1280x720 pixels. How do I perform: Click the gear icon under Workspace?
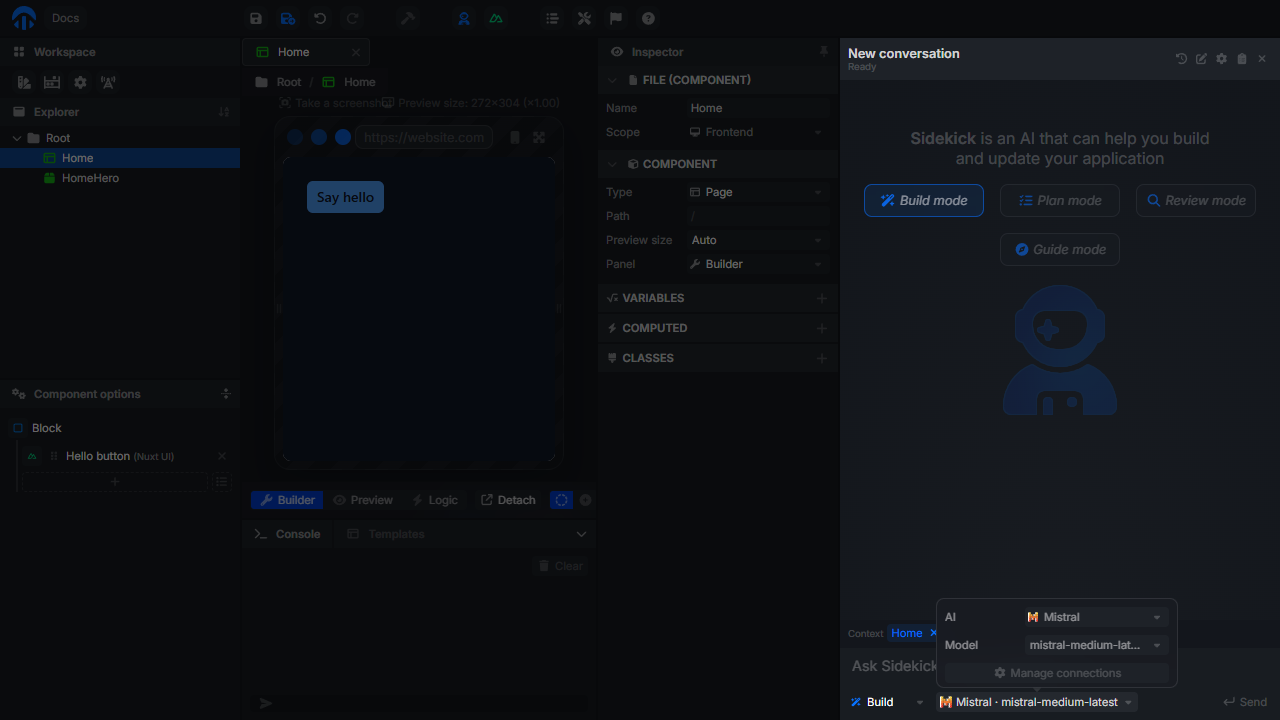coord(80,82)
